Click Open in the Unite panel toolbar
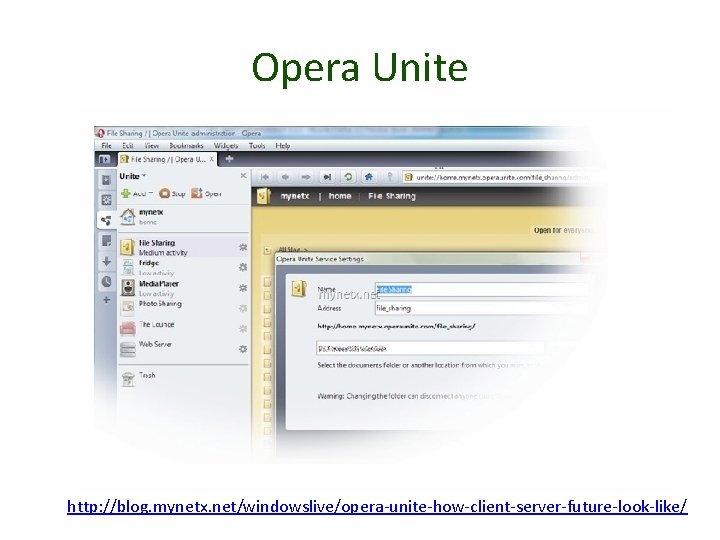 206,193
